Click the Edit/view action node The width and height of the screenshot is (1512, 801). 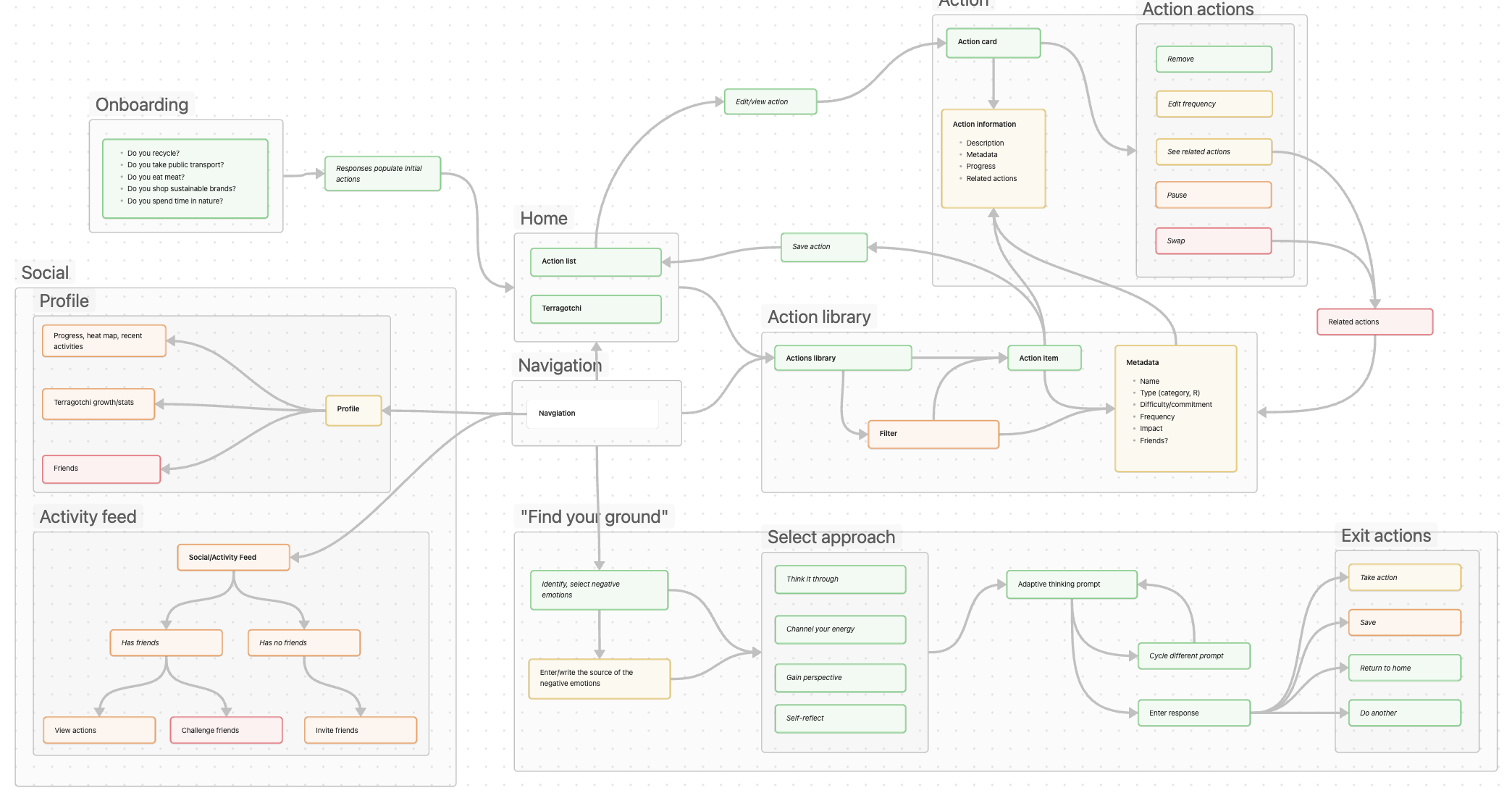point(770,101)
